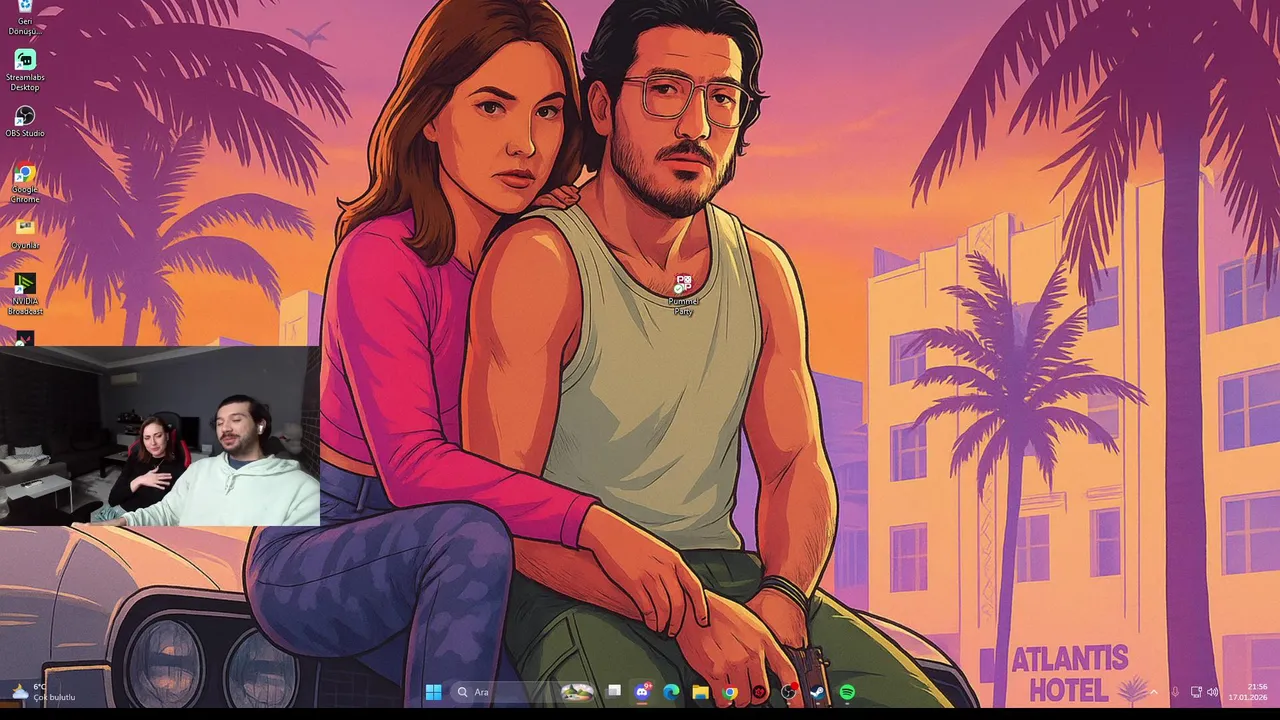Select the Pummel Party desktop shortcut
Screen dimensions: 1280x720
[x=683, y=295]
